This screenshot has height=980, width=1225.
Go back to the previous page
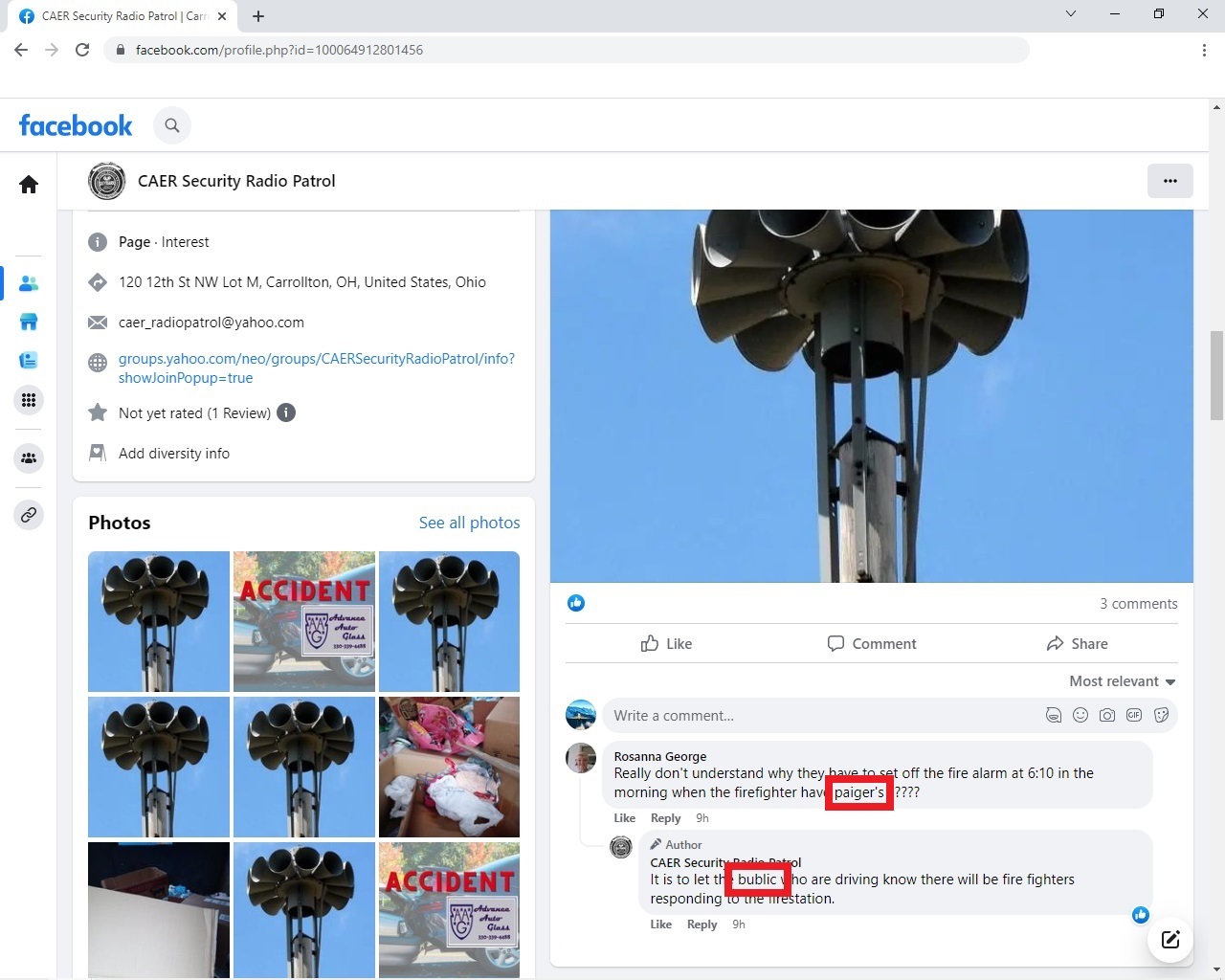tap(21, 50)
